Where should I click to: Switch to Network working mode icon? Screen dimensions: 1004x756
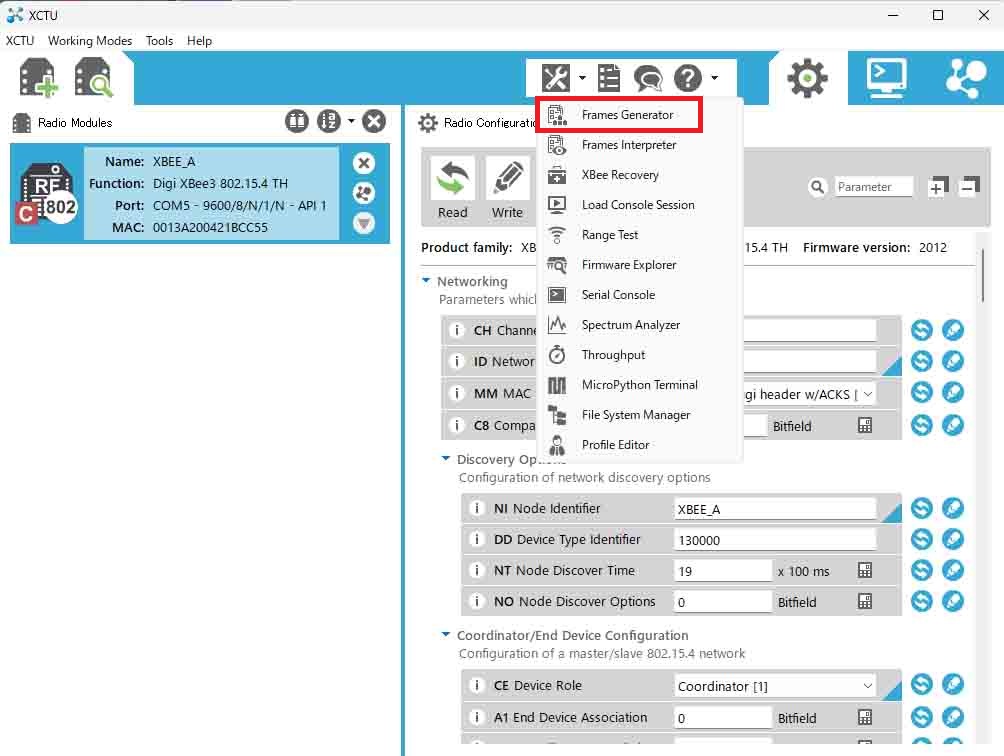[966, 77]
